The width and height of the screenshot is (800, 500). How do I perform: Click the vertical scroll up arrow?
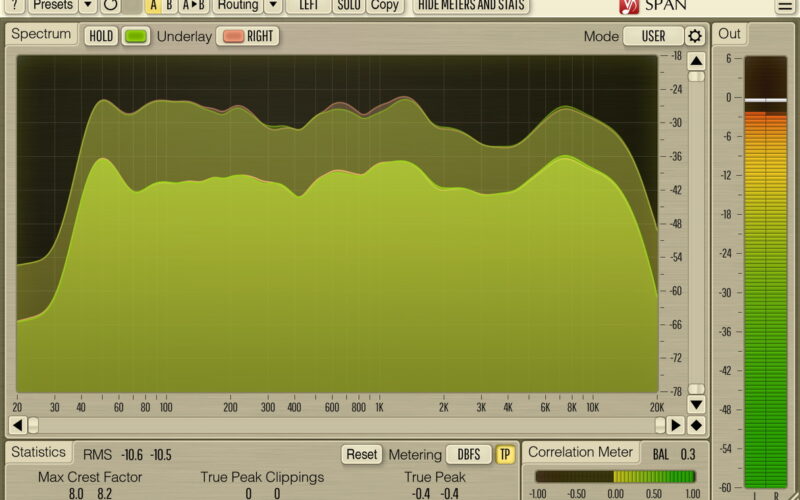point(696,61)
